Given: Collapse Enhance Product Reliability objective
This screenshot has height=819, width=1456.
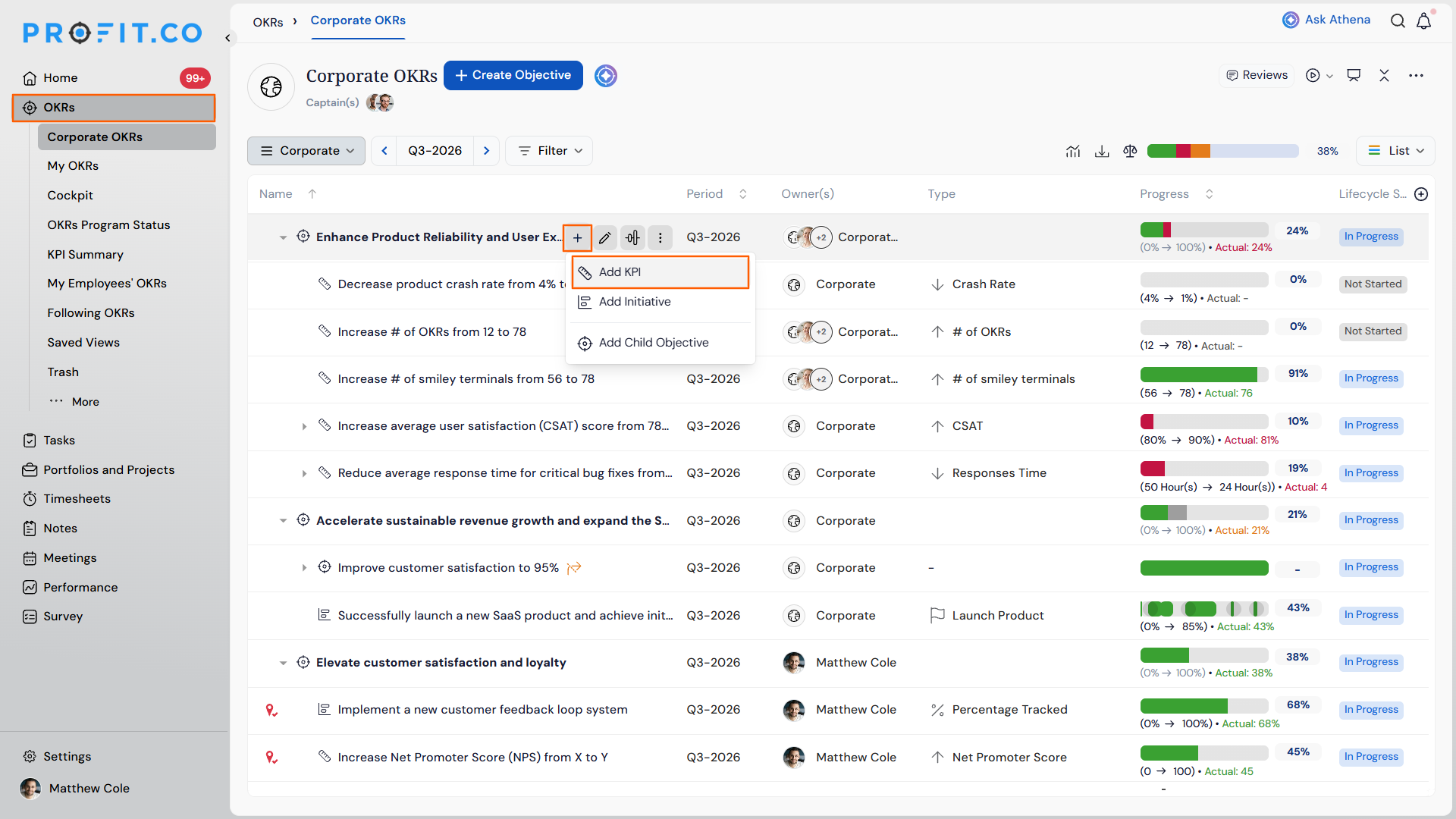Looking at the screenshot, I should coord(283,237).
